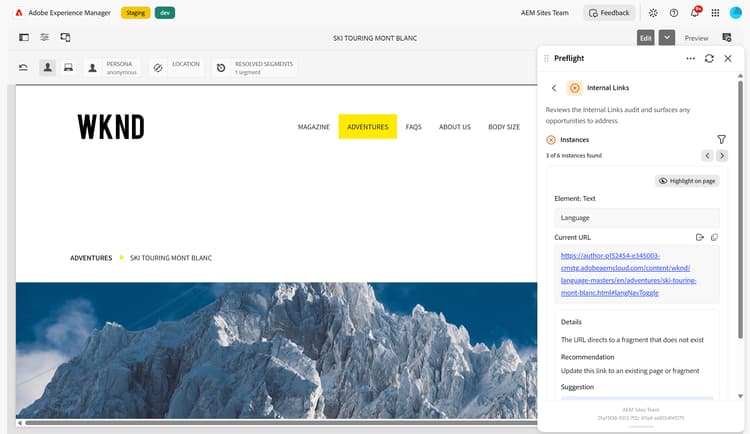
Task: Click the Internal Links status icon
Action: coord(574,88)
